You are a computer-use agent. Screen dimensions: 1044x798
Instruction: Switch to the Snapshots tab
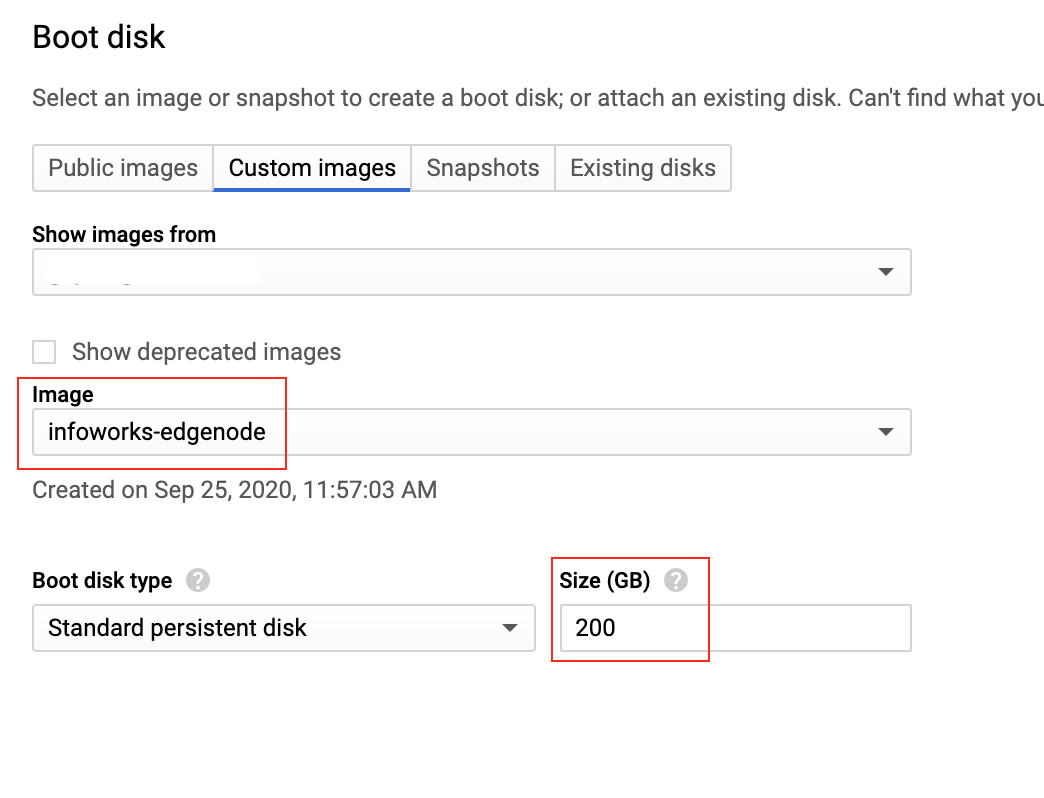coord(483,168)
